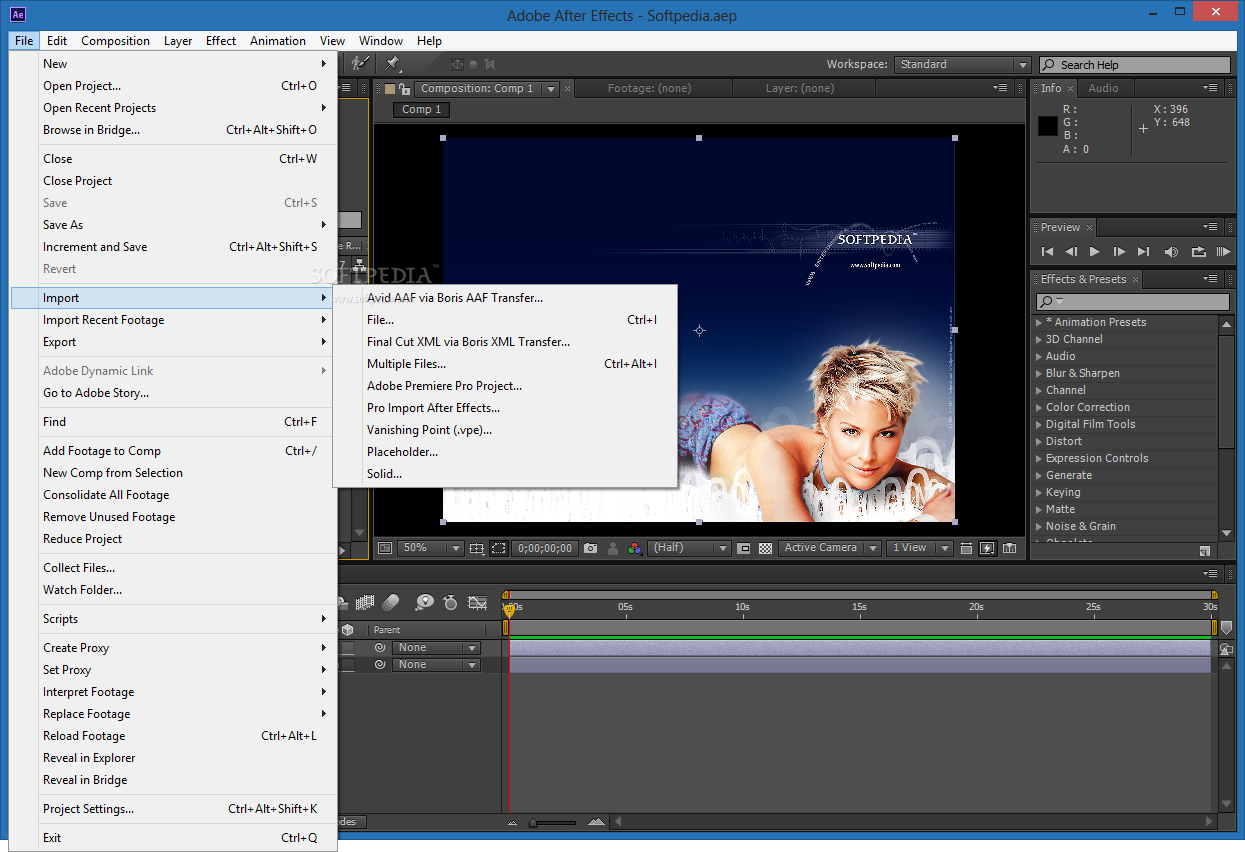Open the Active Camera dropdown
This screenshot has width=1245, height=852.
tap(829, 548)
